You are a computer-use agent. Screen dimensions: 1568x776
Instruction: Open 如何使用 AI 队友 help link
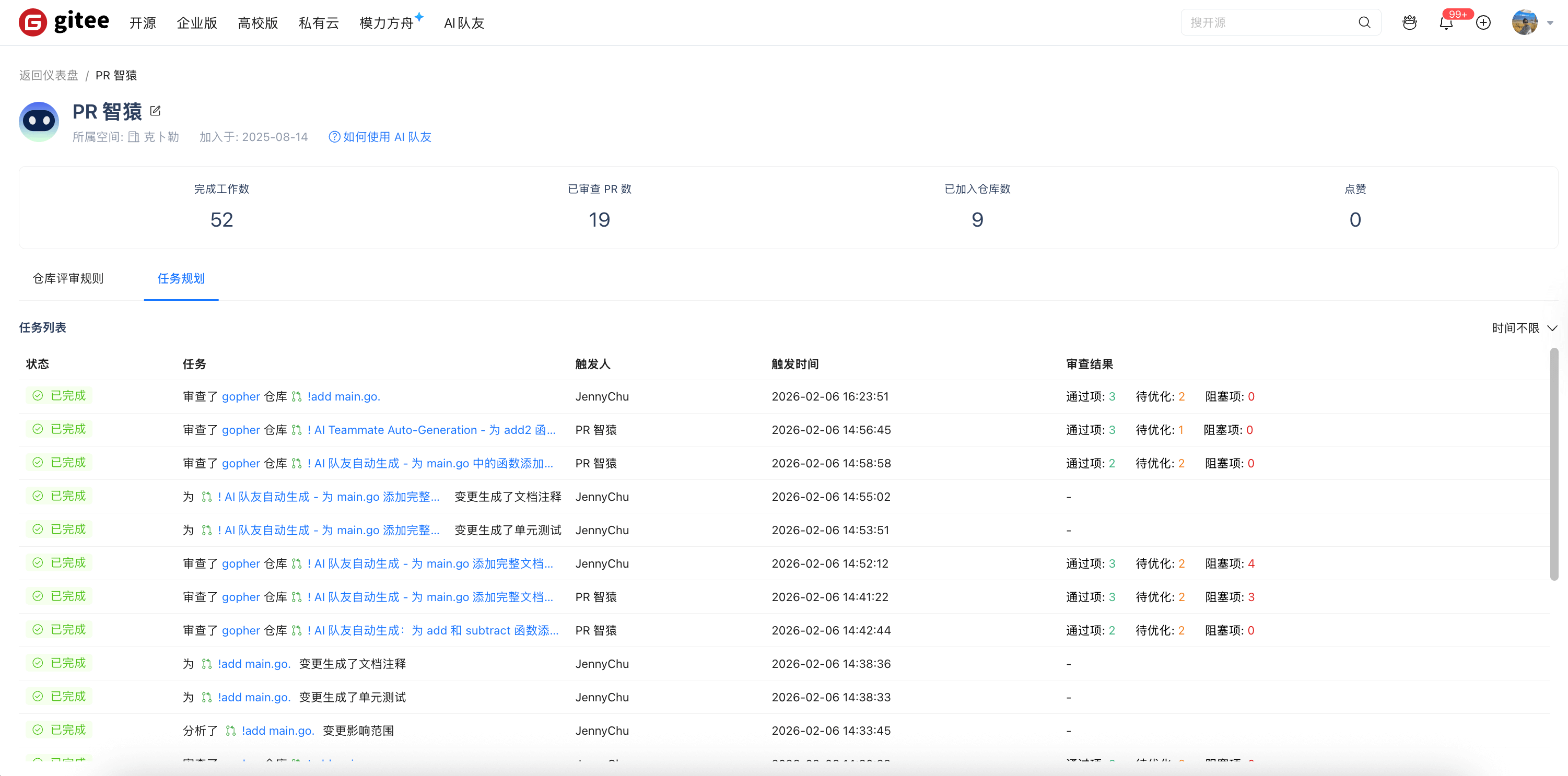pyautogui.click(x=380, y=137)
